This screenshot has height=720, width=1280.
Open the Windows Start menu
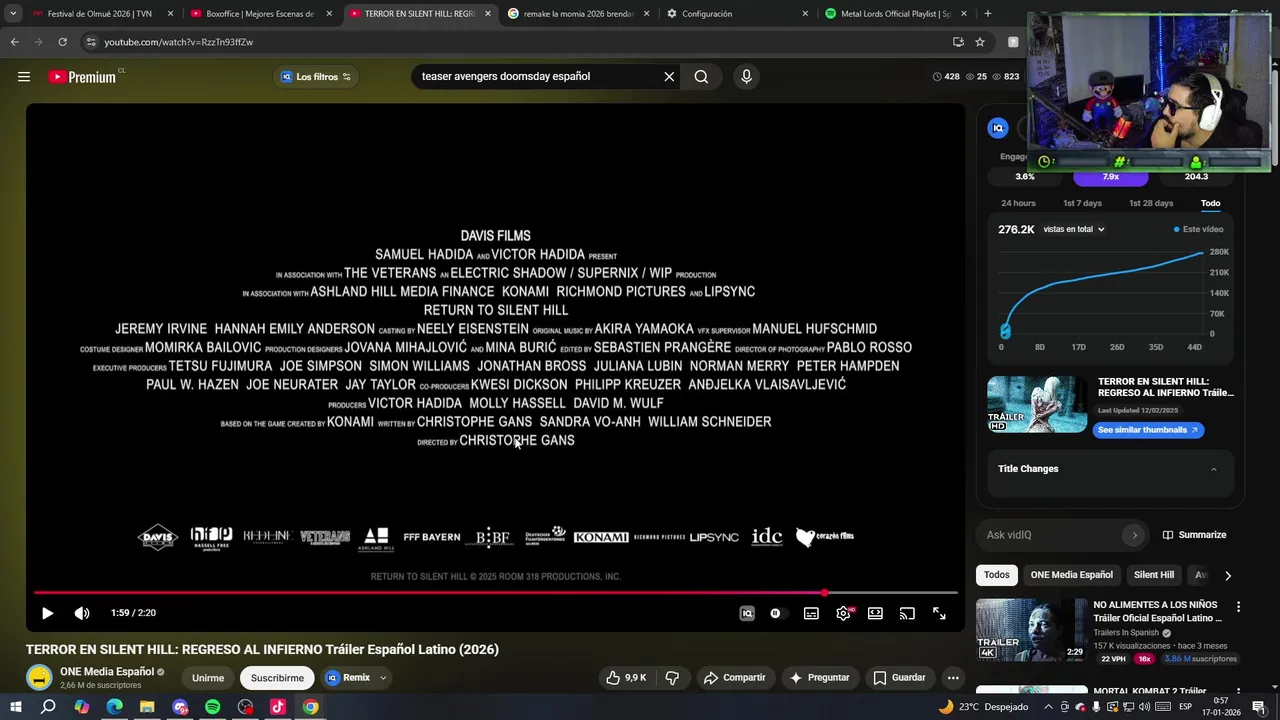click(16, 707)
